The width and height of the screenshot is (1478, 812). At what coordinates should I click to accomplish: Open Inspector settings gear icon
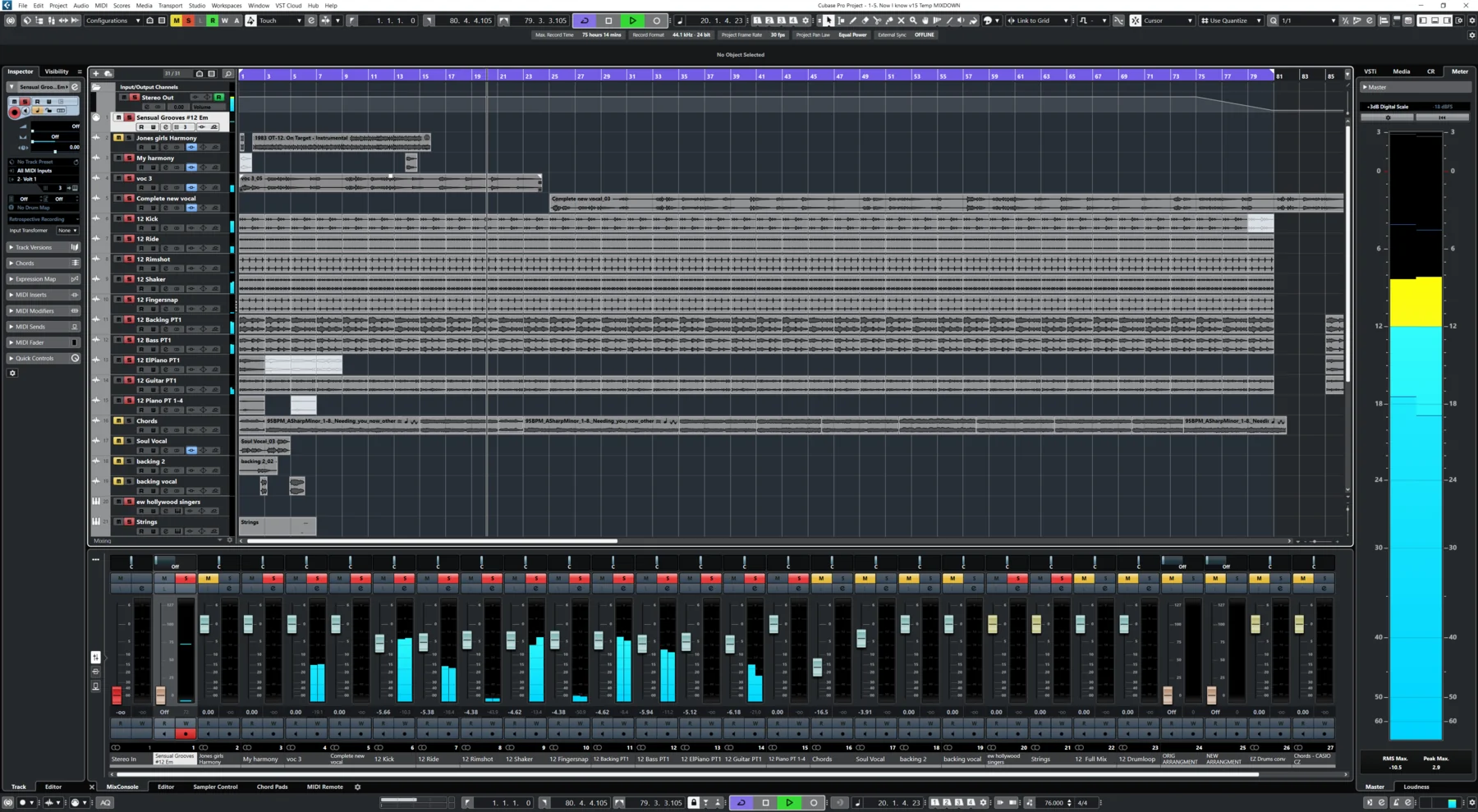12,373
